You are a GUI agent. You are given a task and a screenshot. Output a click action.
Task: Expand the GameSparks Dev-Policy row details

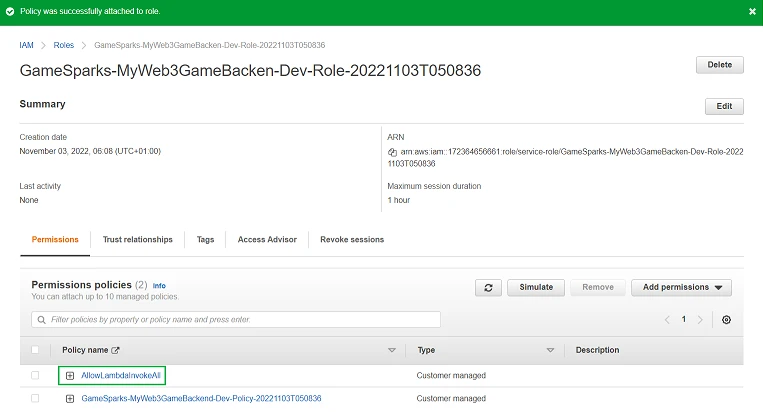pos(70,398)
